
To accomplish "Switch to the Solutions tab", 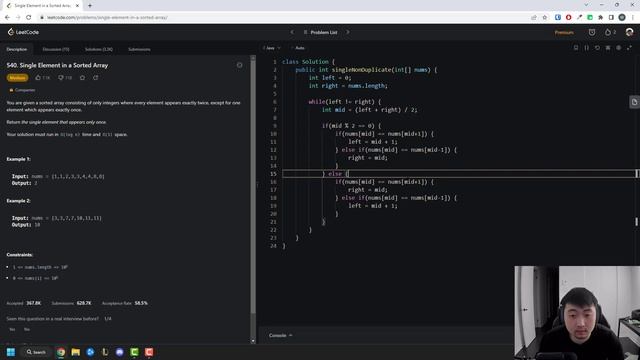I will tap(99, 49).
